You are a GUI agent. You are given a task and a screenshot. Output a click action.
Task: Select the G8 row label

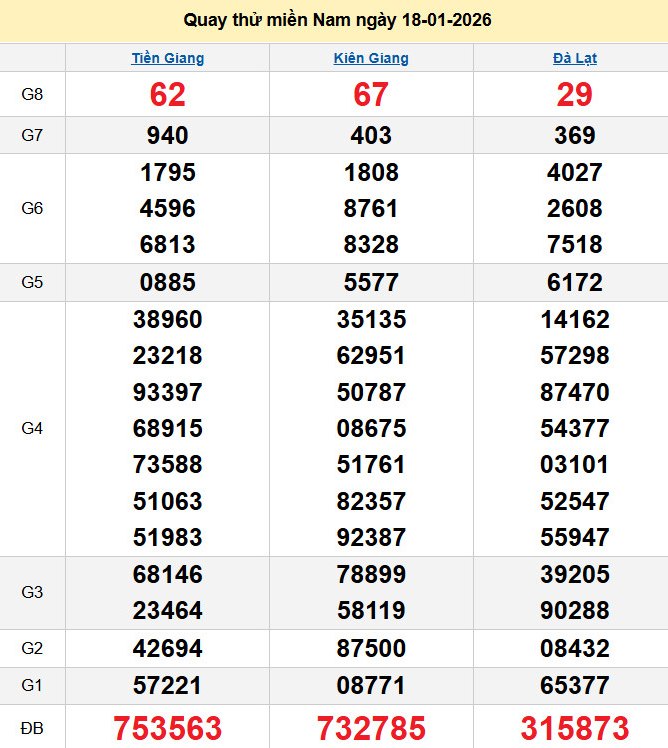(x=32, y=95)
